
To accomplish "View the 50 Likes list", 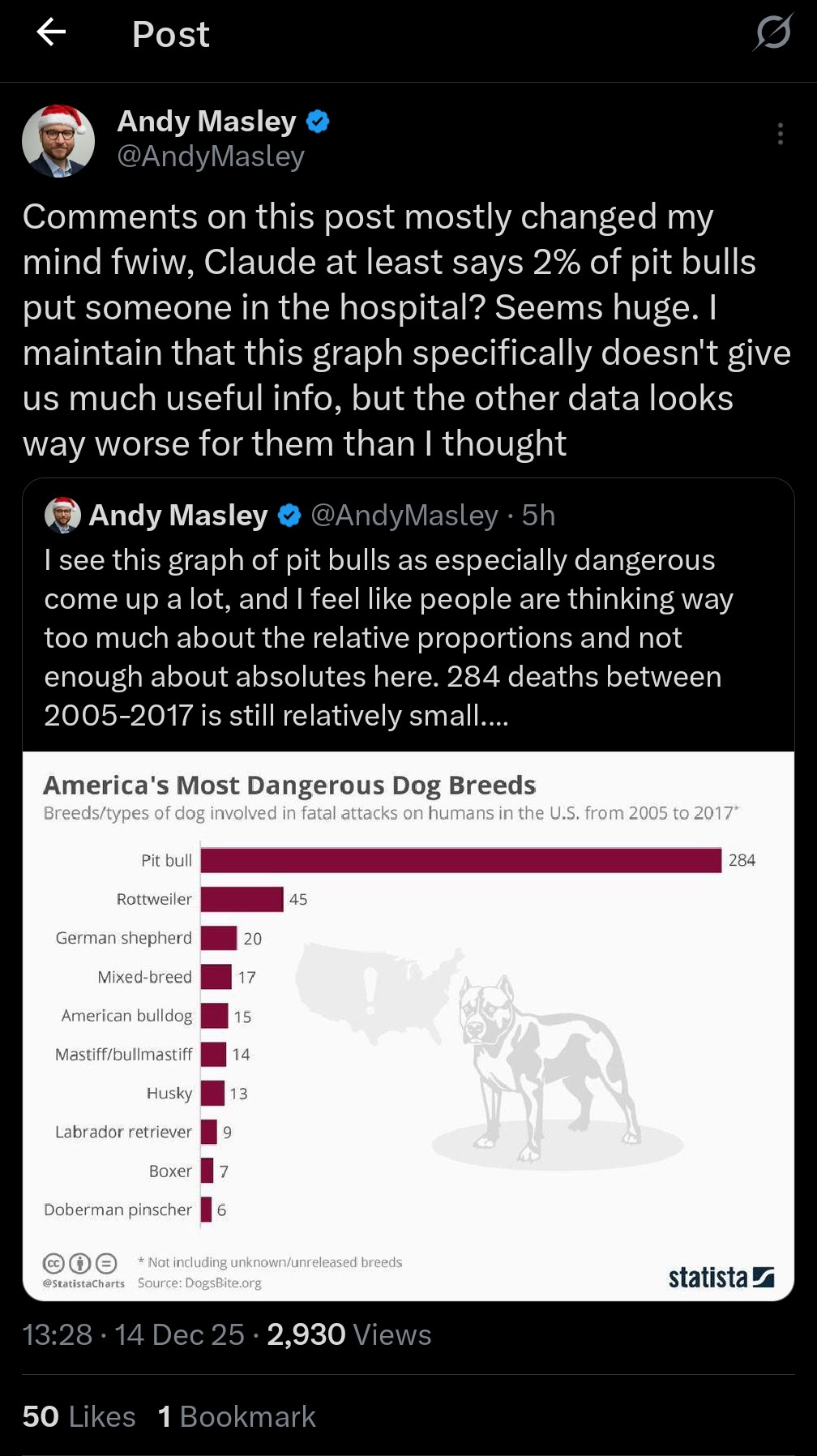I will (79, 1416).
